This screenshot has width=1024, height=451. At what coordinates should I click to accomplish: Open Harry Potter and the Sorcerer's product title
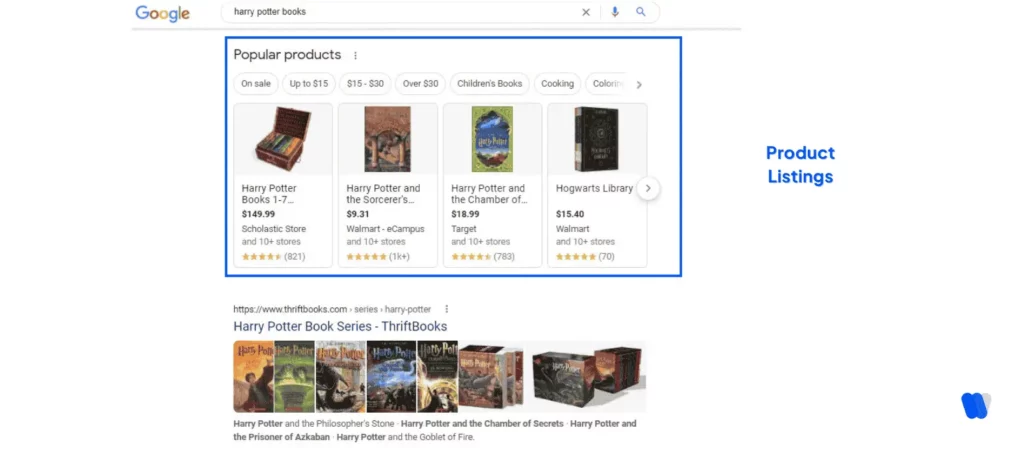[383, 194]
